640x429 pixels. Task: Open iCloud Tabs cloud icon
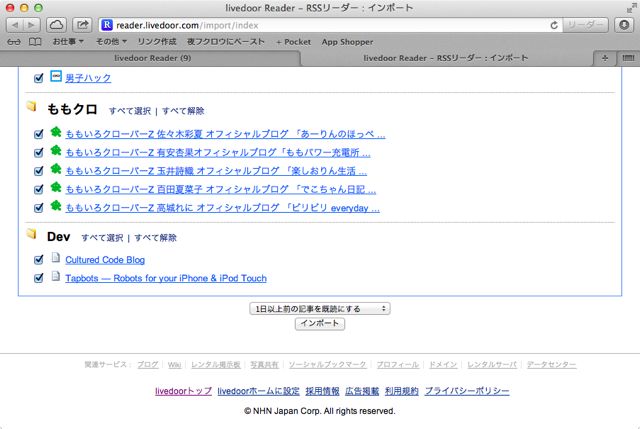[x=56, y=25]
